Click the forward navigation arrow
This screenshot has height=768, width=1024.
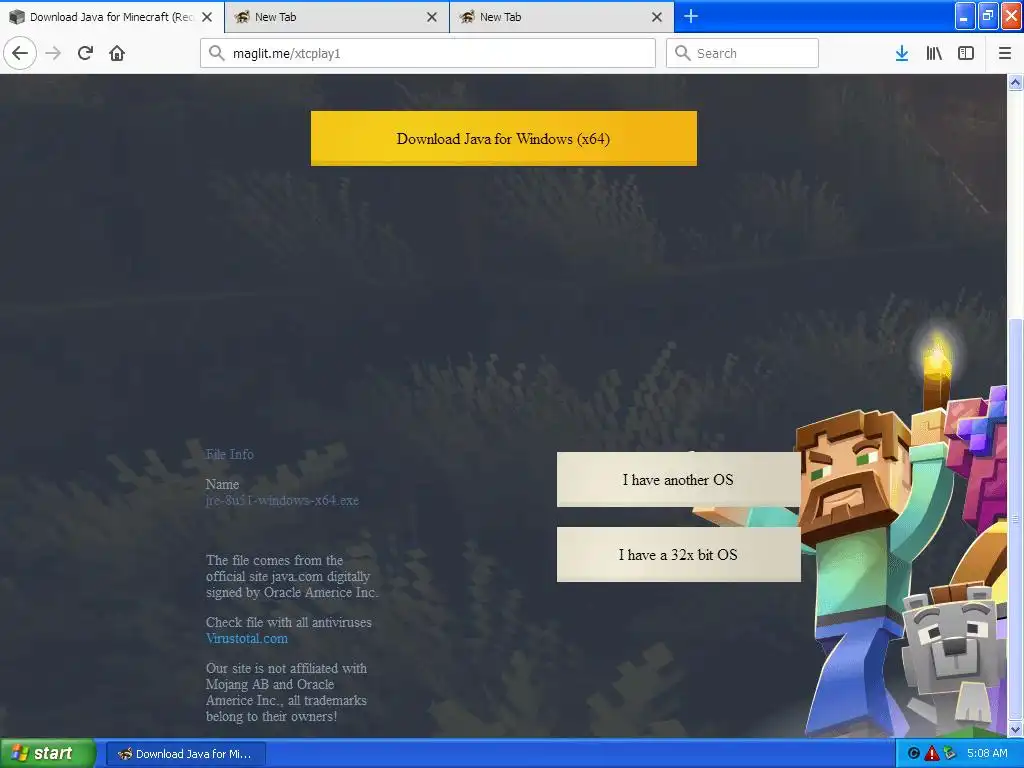54,53
